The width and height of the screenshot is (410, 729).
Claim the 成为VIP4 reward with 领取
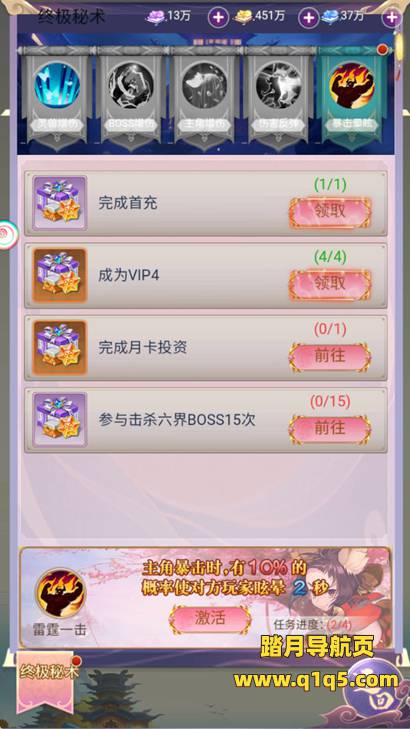coord(330,284)
